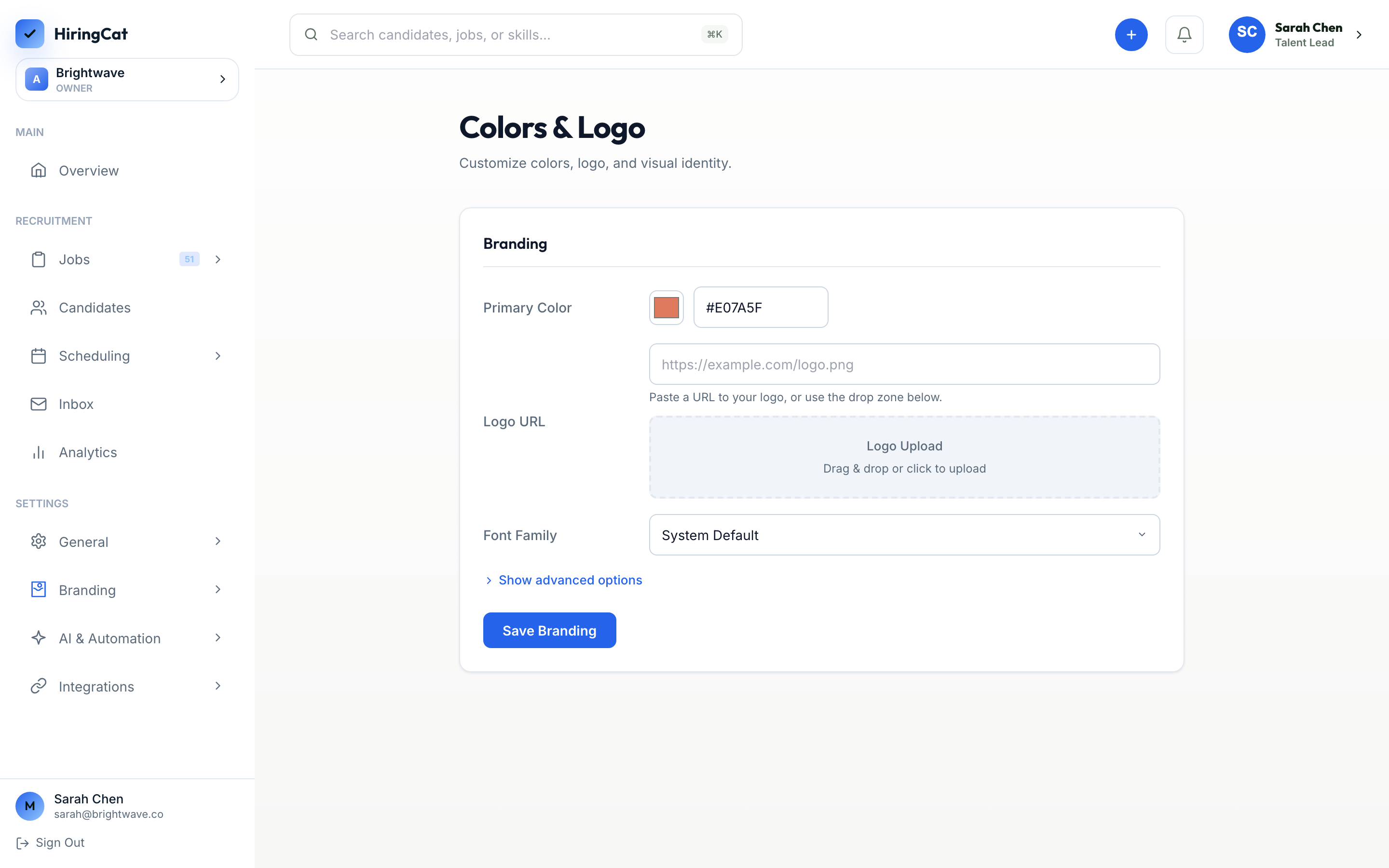The height and width of the screenshot is (868, 1389).
Task: Click the SC user avatar in header
Action: click(1247, 34)
